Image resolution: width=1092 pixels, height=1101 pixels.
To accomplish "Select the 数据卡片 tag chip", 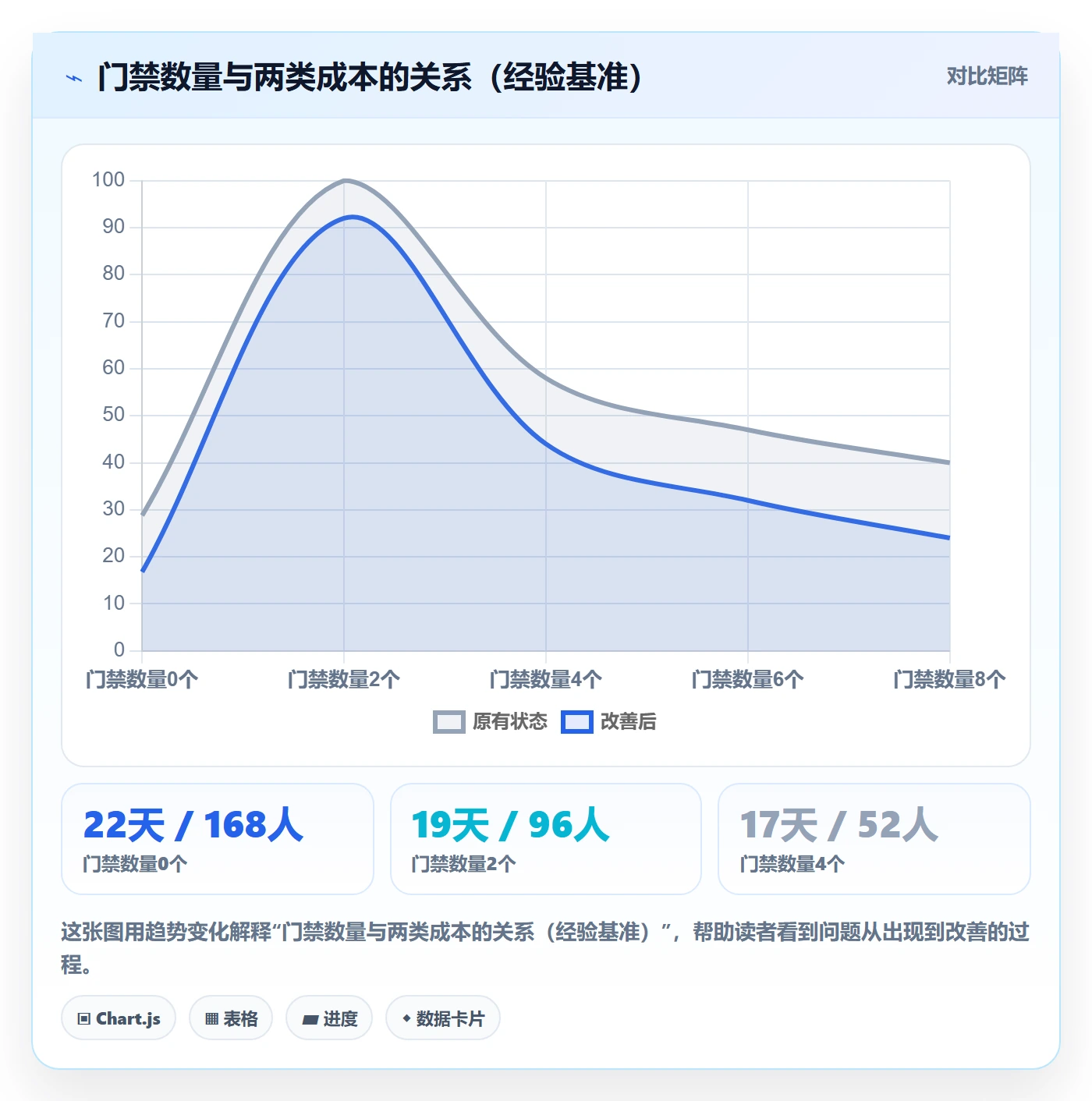I will tap(443, 1018).
